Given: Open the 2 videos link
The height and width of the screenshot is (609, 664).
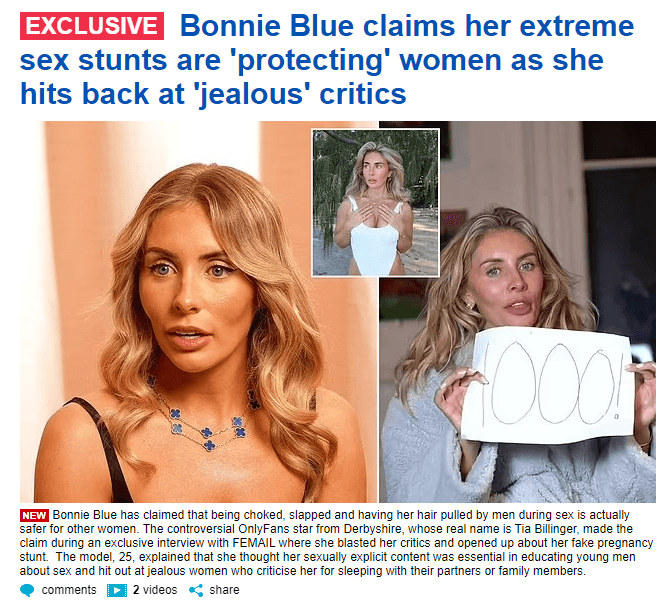Looking at the screenshot, I should coord(155,590).
